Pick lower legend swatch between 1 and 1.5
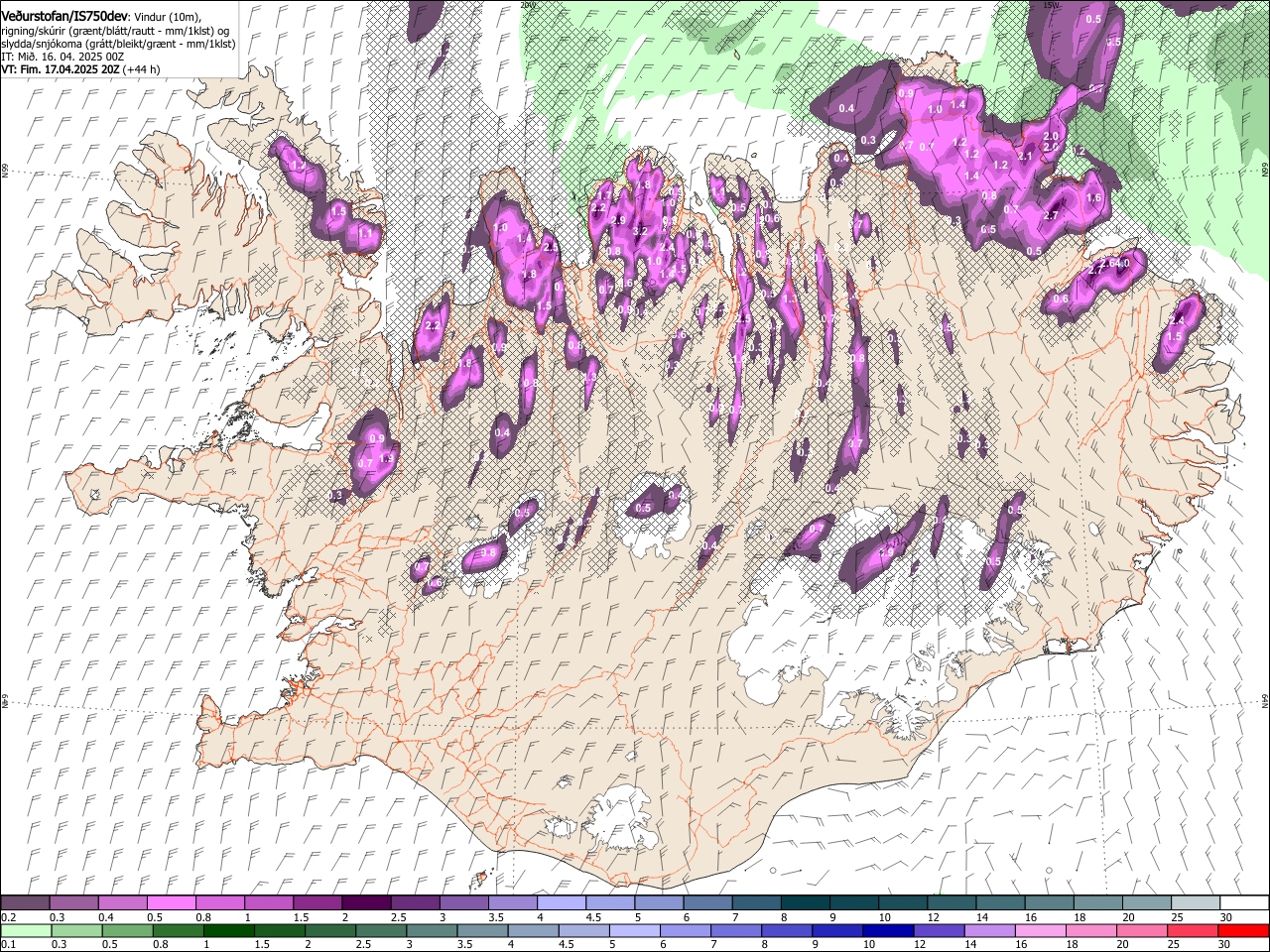Viewport: 1270px width, 952px height. (x=229, y=931)
